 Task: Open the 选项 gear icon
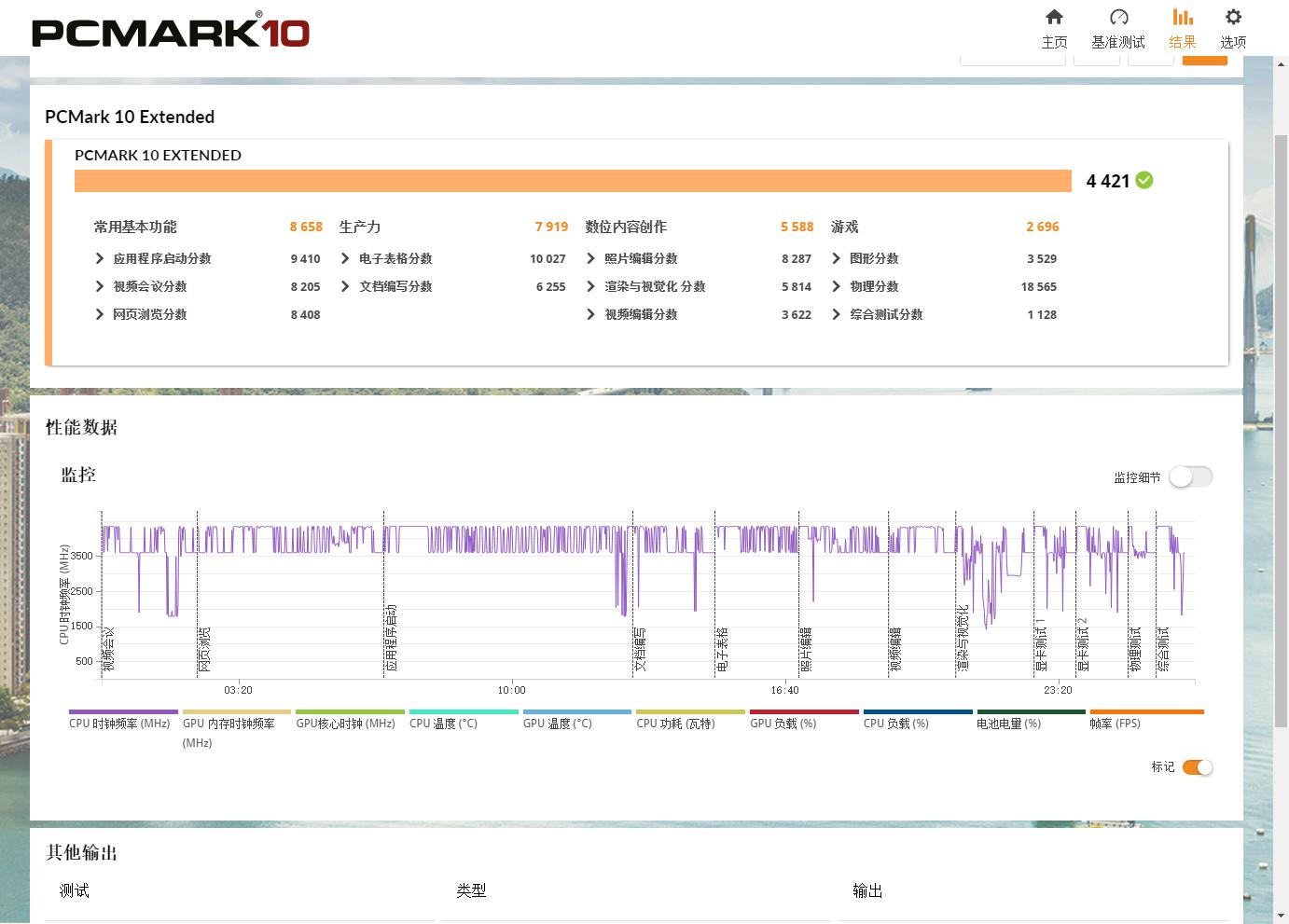point(1233,17)
